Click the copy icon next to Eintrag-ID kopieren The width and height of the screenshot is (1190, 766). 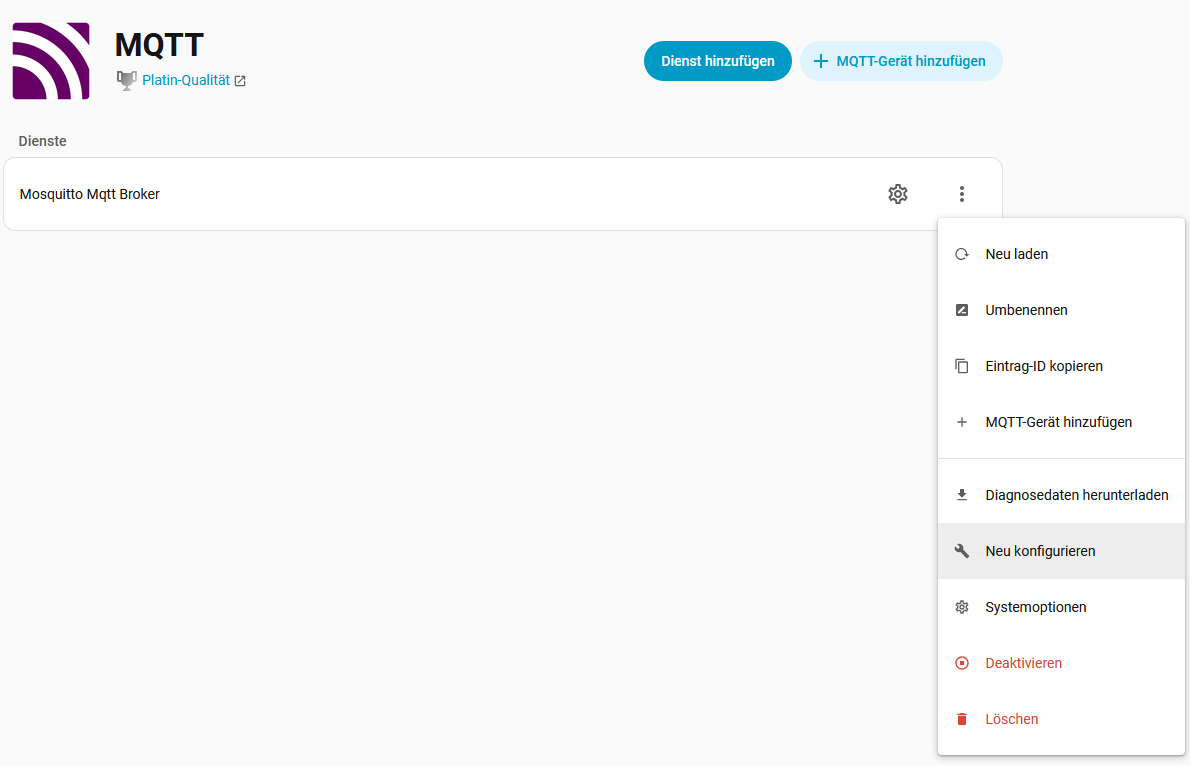coord(962,366)
